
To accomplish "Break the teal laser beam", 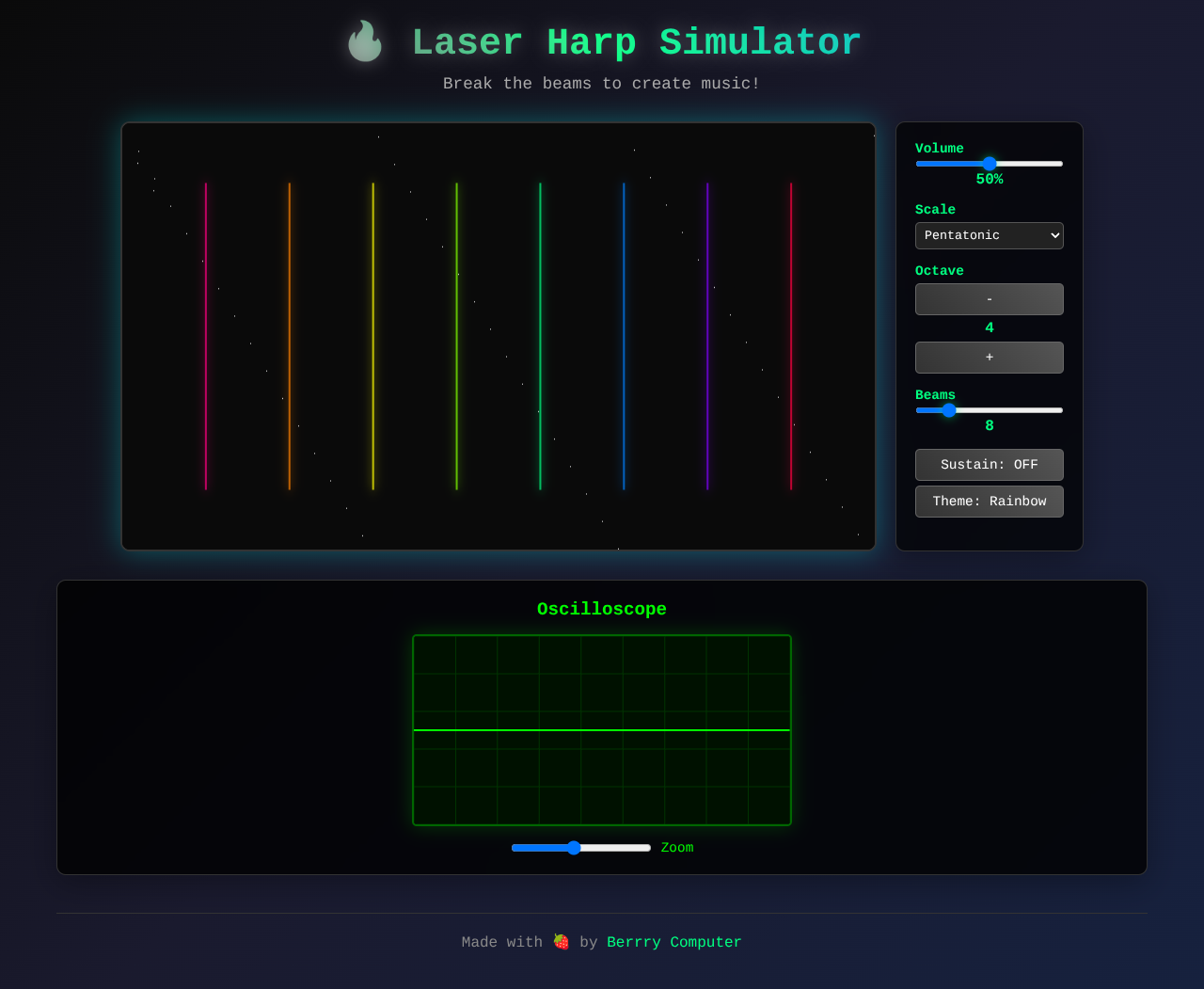I will click(540, 334).
